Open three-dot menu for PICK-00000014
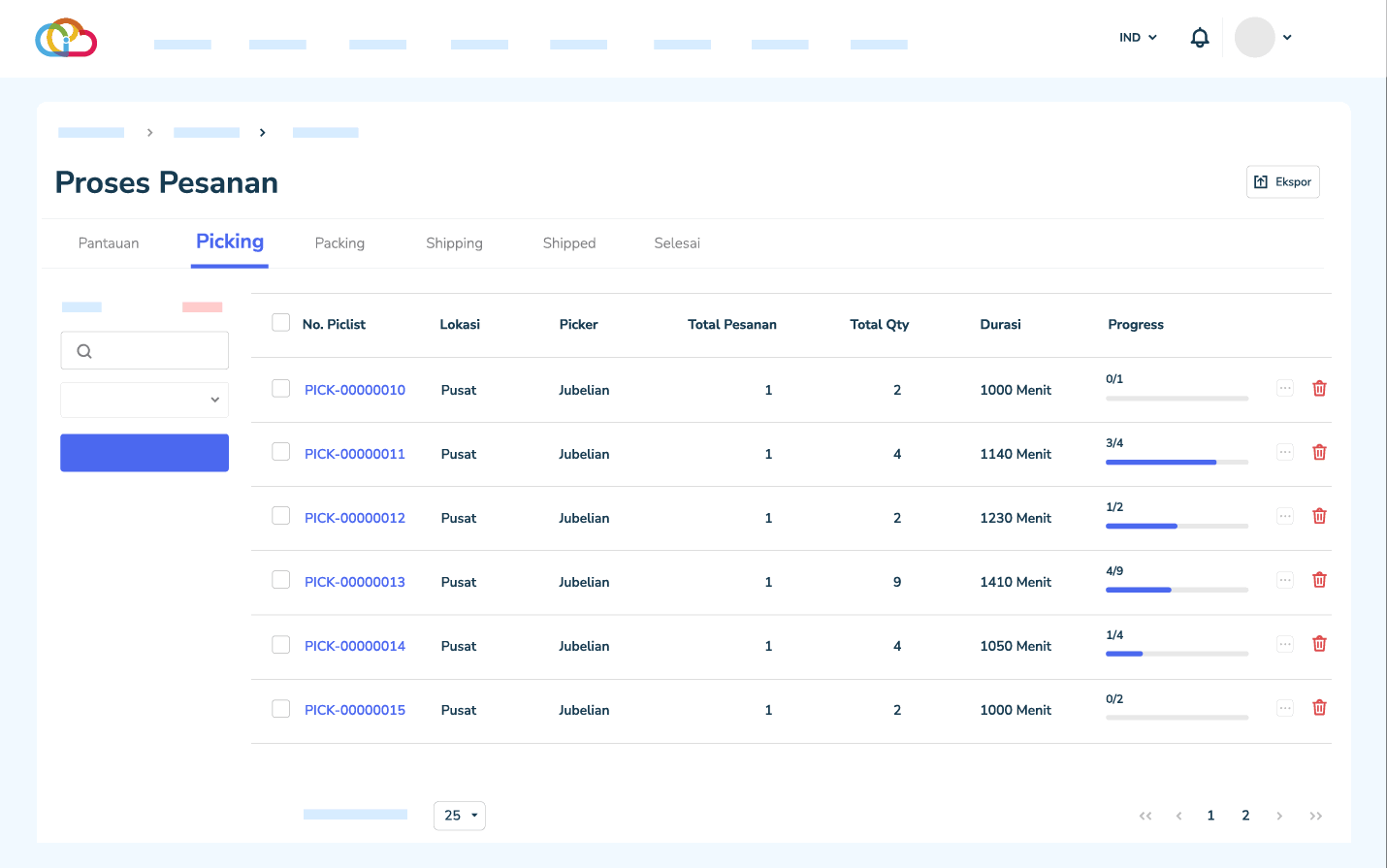The height and width of the screenshot is (868, 1387). click(x=1285, y=645)
